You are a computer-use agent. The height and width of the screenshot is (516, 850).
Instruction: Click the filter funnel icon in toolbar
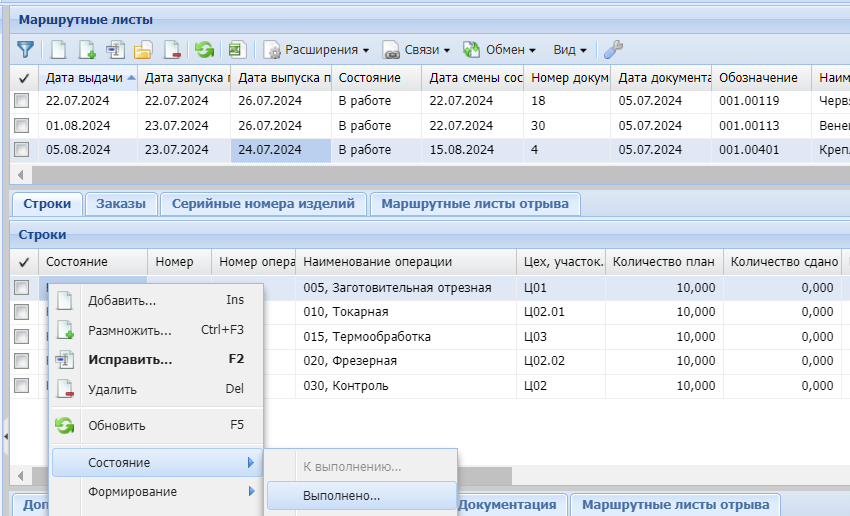tap(25, 49)
